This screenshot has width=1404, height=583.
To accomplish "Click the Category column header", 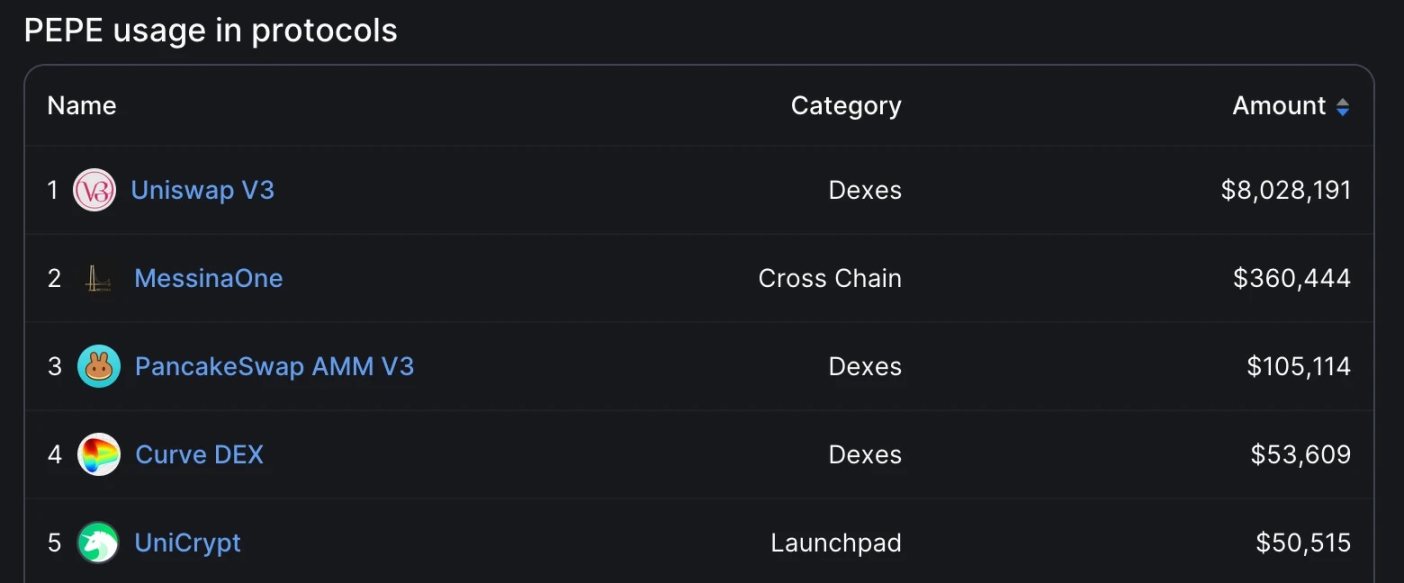I will point(846,106).
